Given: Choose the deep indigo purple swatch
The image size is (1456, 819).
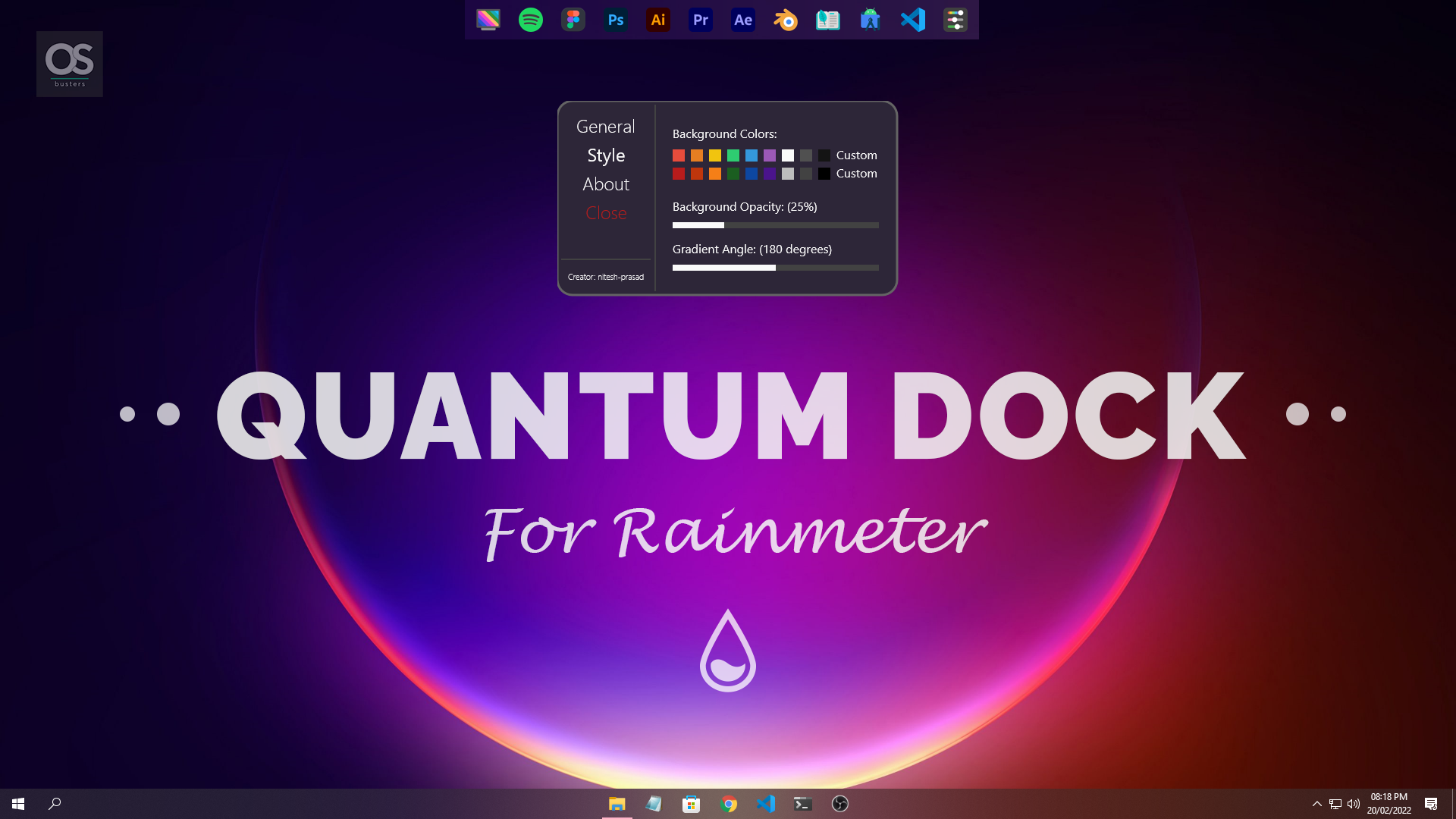Looking at the screenshot, I should click(x=770, y=174).
